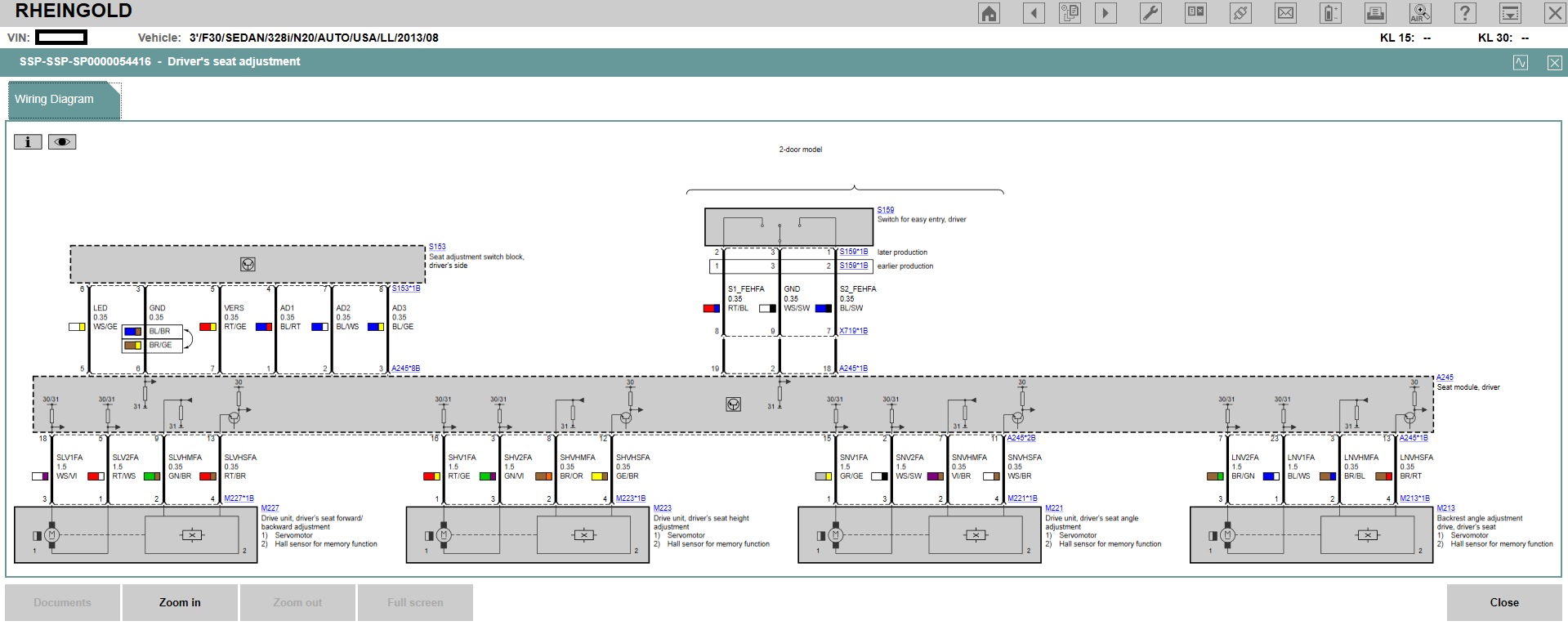Open the envelope message icon
The width and height of the screenshot is (1568, 630).
1285,13
